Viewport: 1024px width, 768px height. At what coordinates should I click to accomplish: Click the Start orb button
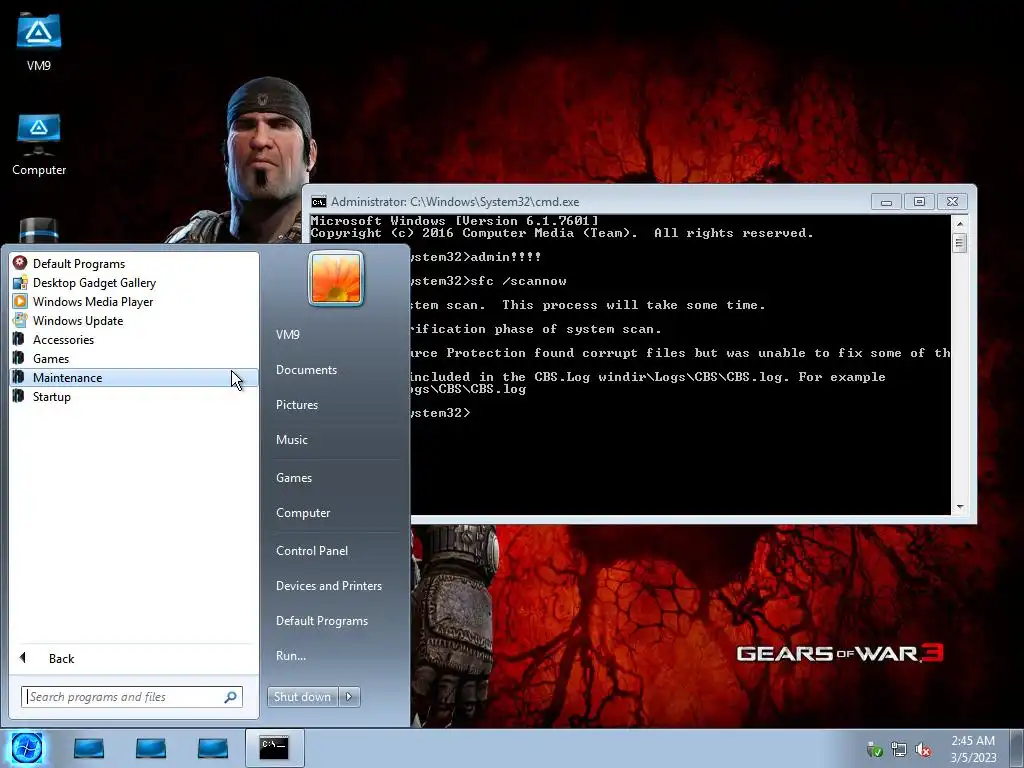coord(26,748)
